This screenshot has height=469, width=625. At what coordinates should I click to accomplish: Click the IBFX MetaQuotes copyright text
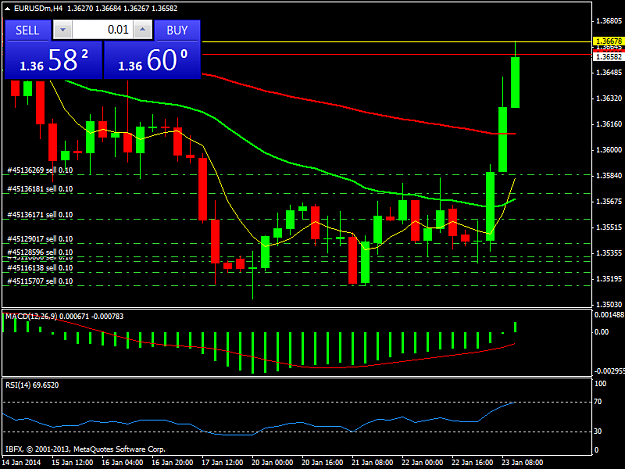pyautogui.click(x=85, y=449)
